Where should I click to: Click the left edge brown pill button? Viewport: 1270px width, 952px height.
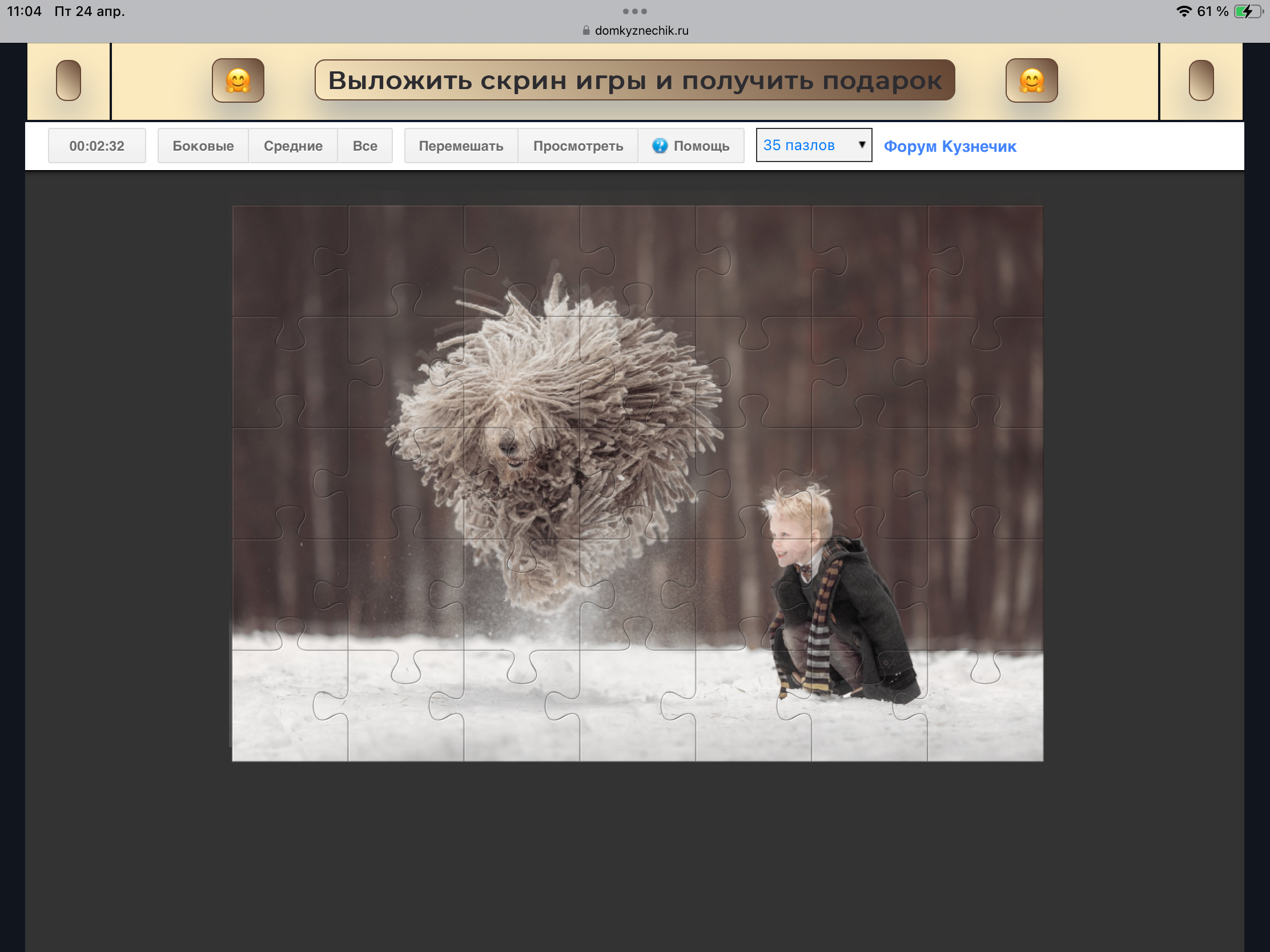[69, 80]
